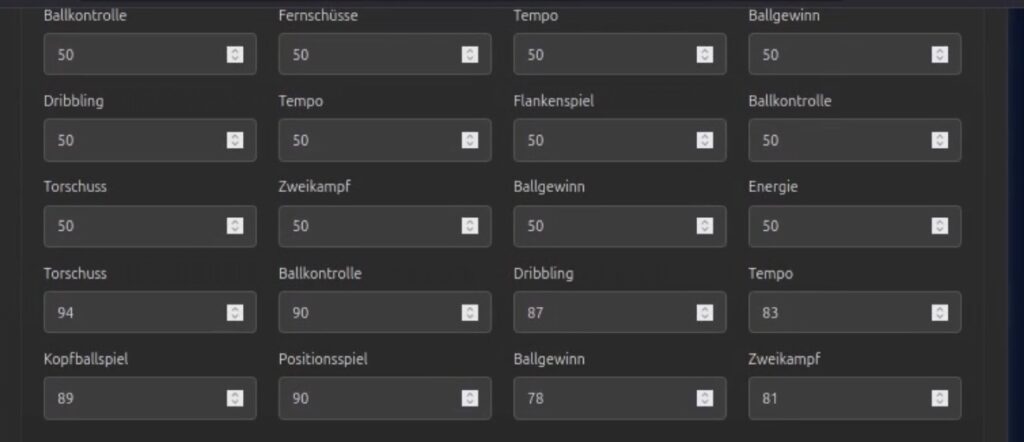Focus the Tempo input containing 83
Viewport: 1024px width, 442px height.
coord(840,313)
